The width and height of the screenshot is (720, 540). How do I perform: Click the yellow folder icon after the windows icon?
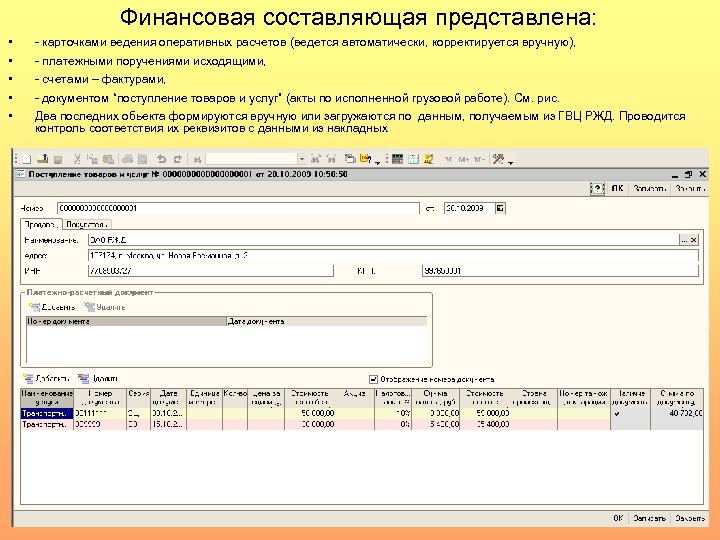[366, 159]
